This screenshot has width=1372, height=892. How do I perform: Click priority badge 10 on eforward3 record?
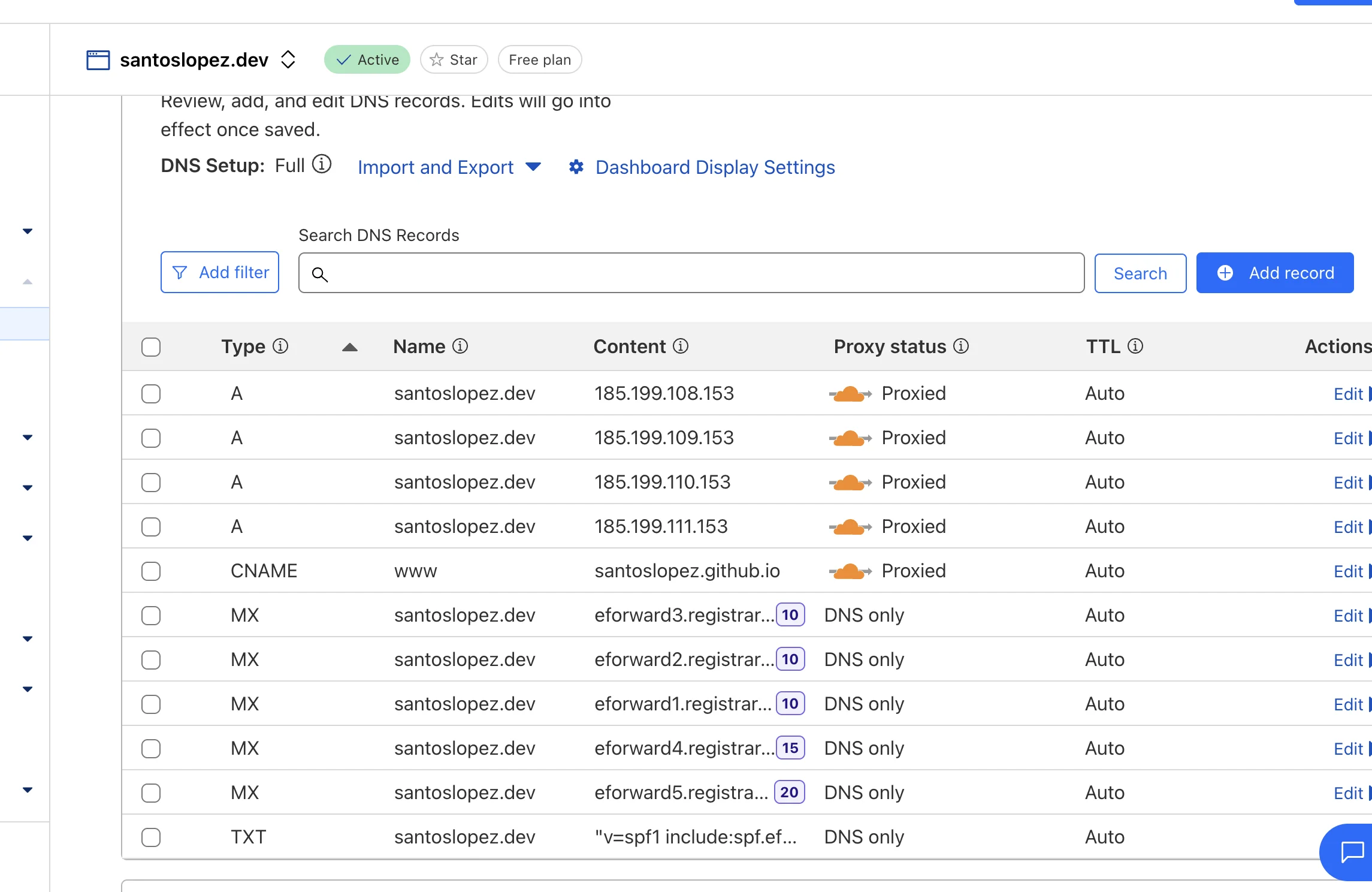pyautogui.click(x=790, y=614)
